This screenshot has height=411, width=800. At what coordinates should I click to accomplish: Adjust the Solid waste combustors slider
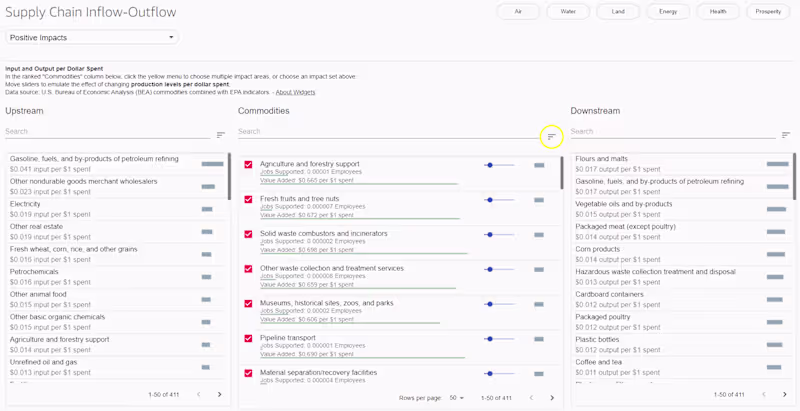tap(490, 234)
